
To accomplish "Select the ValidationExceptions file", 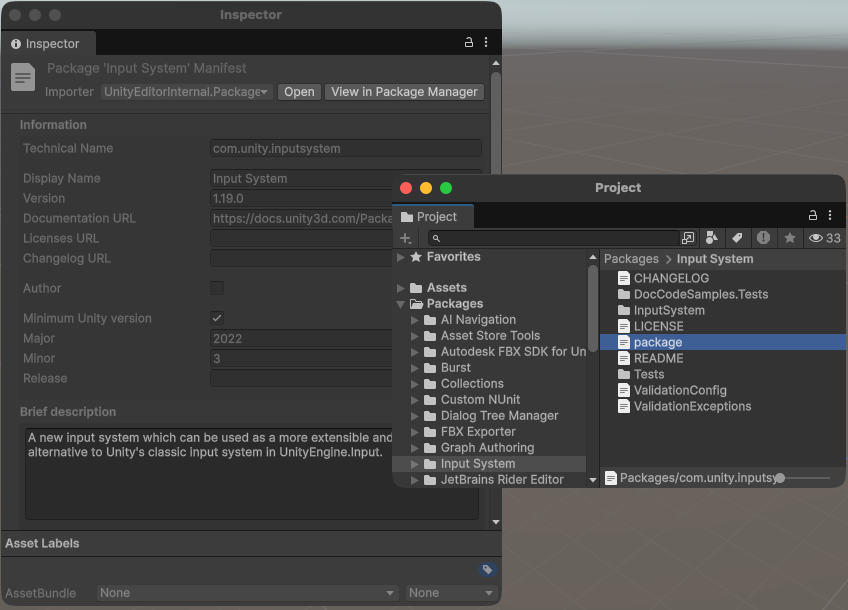I will coord(684,407).
